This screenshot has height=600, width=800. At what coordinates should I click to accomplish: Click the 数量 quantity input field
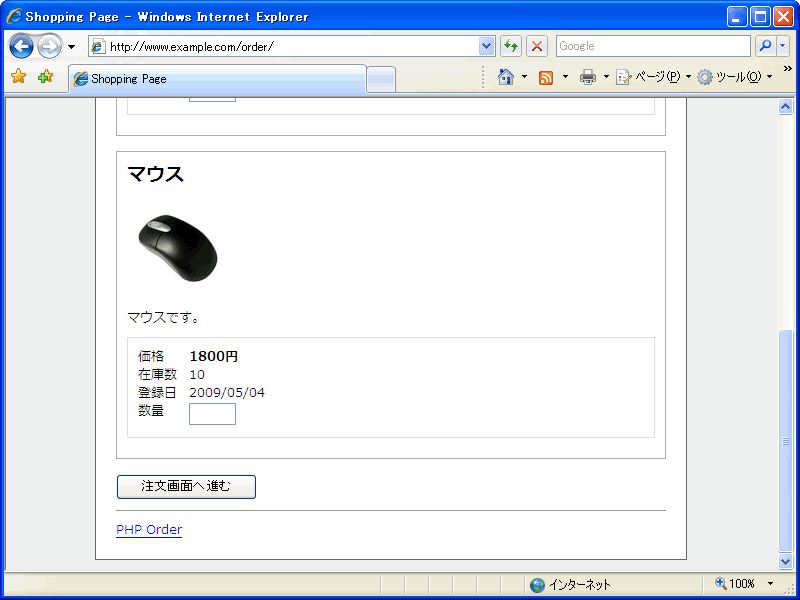point(212,414)
